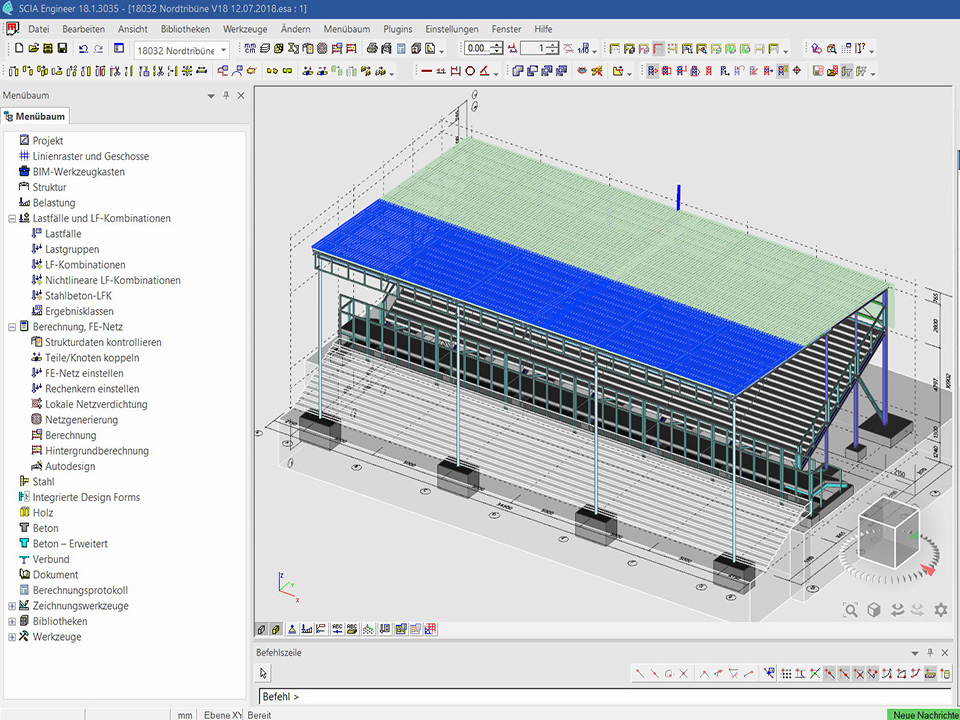Click the Berechnung tree item

pyautogui.click(x=70, y=435)
